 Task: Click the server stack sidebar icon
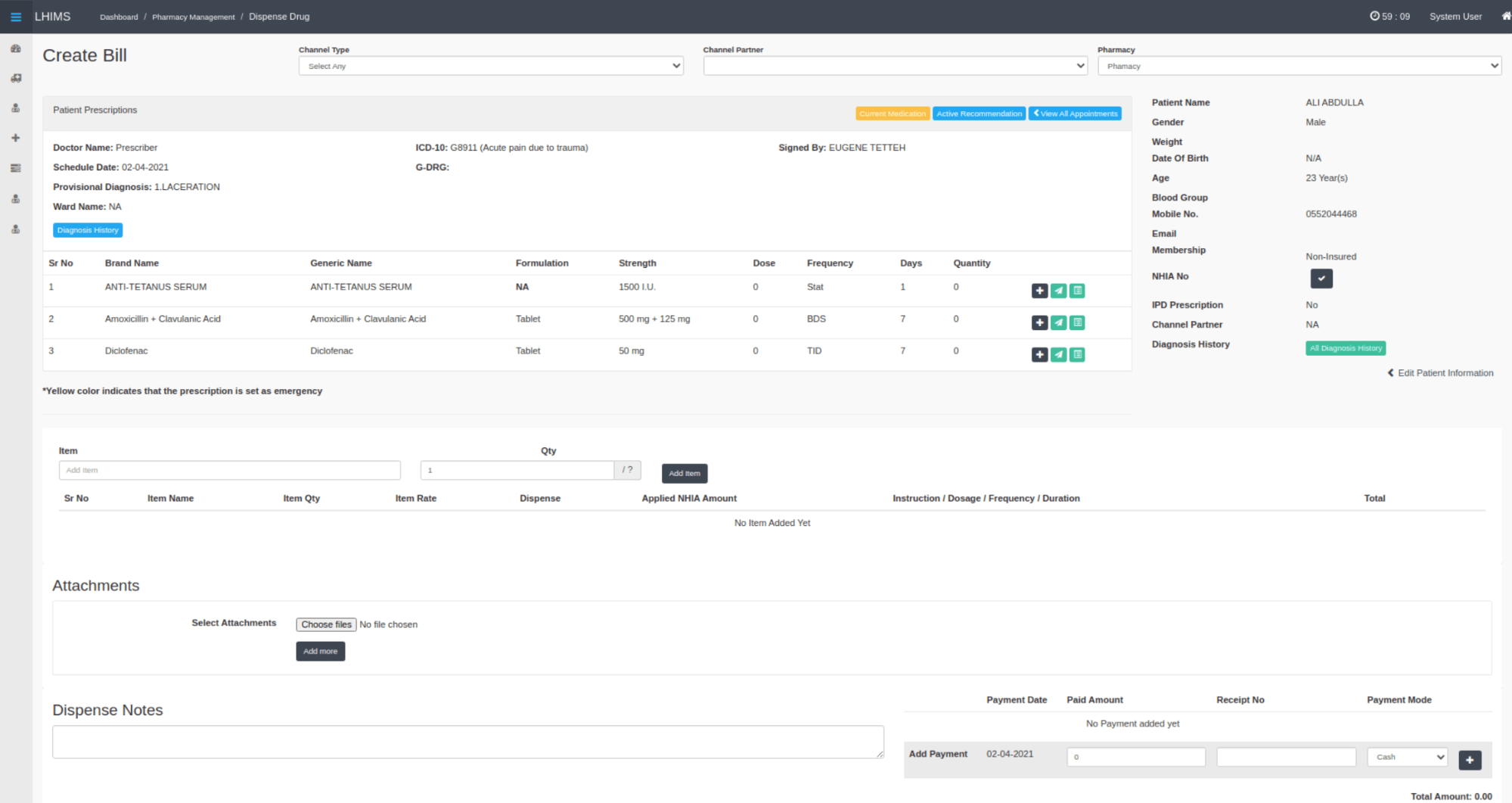point(16,168)
